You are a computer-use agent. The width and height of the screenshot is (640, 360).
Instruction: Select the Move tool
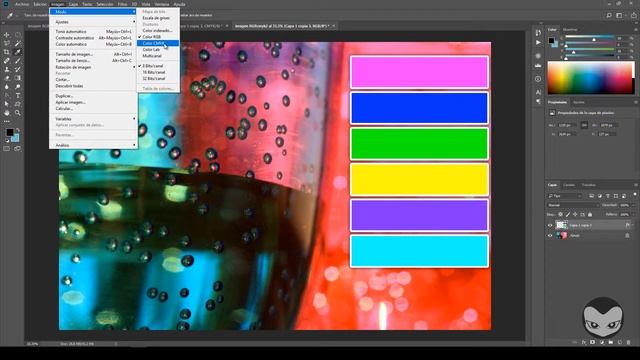(x=7, y=35)
